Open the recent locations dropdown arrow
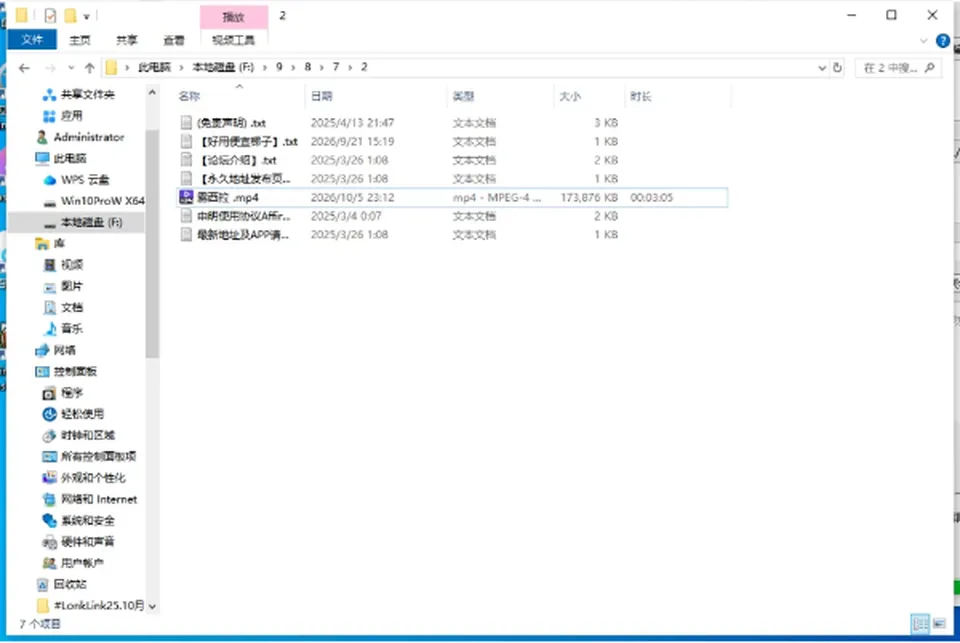 pos(71,68)
